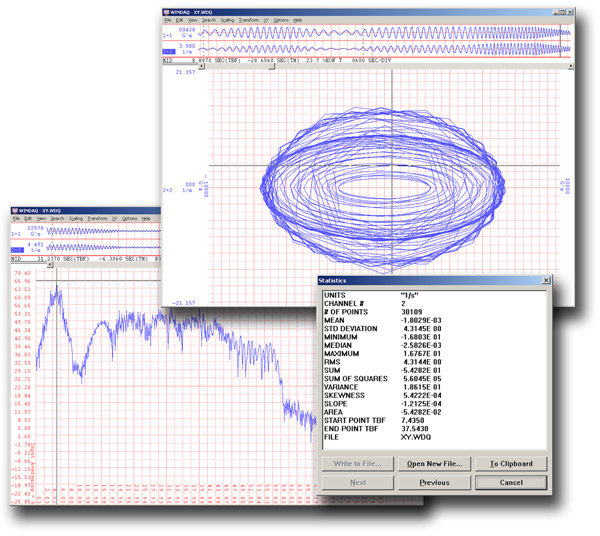This screenshot has width=600, height=536.
Task: Open the Options menu in the back WinDaq window
Action: click(x=129, y=218)
